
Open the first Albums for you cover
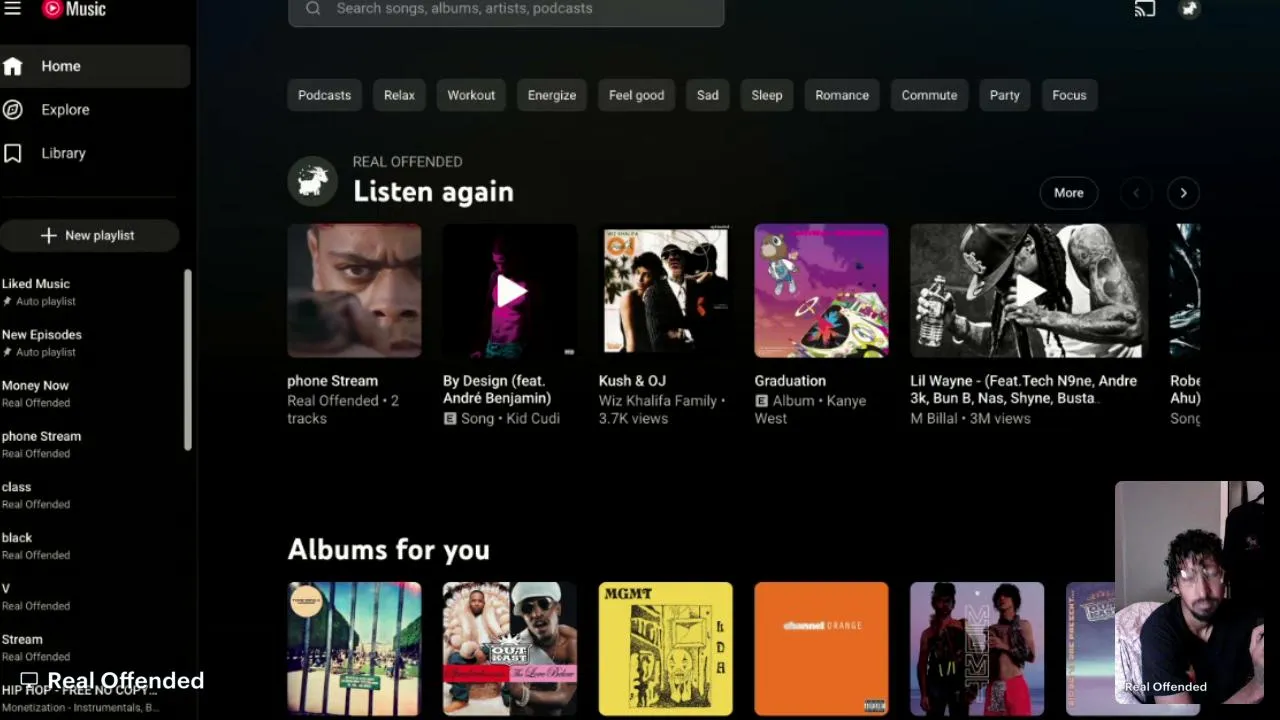tap(354, 649)
